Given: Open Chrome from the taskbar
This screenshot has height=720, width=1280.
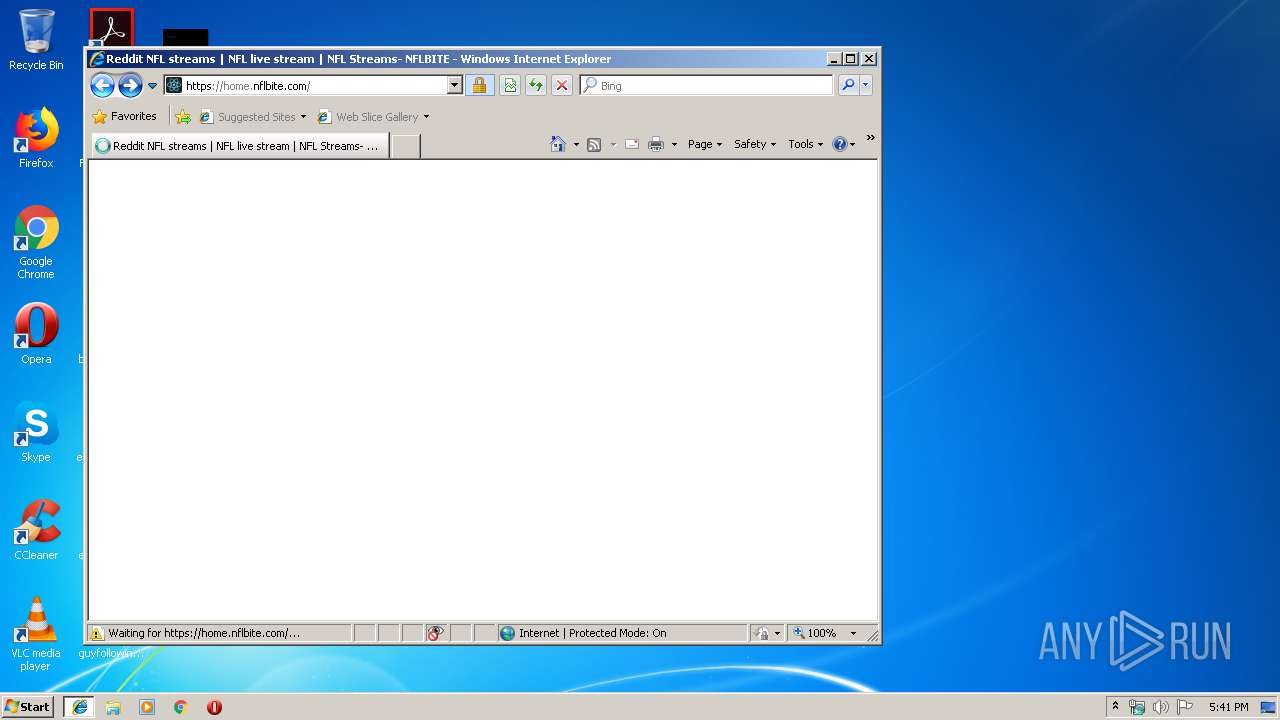Looking at the screenshot, I should point(181,707).
